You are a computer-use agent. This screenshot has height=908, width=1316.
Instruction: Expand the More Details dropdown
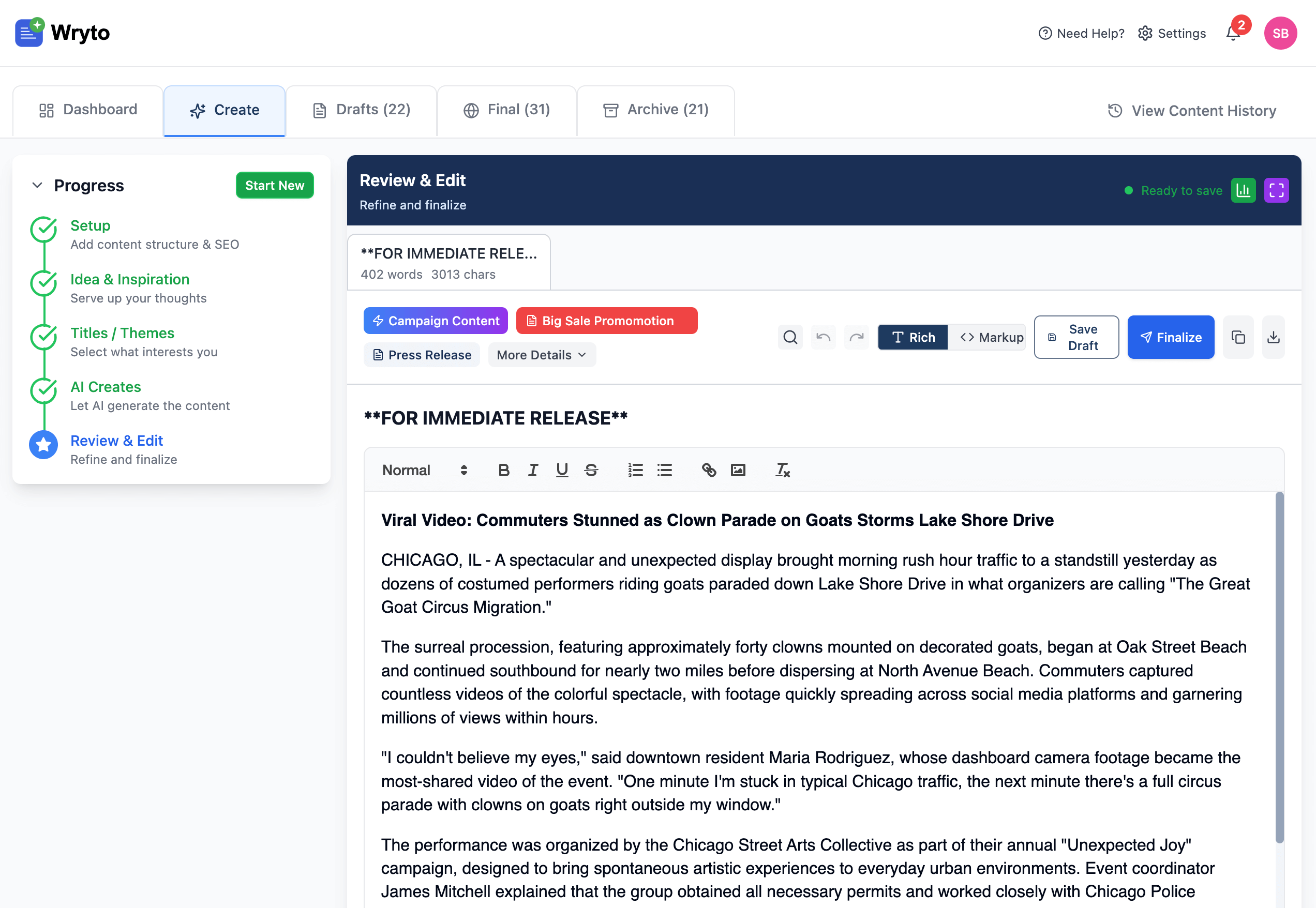click(541, 354)
